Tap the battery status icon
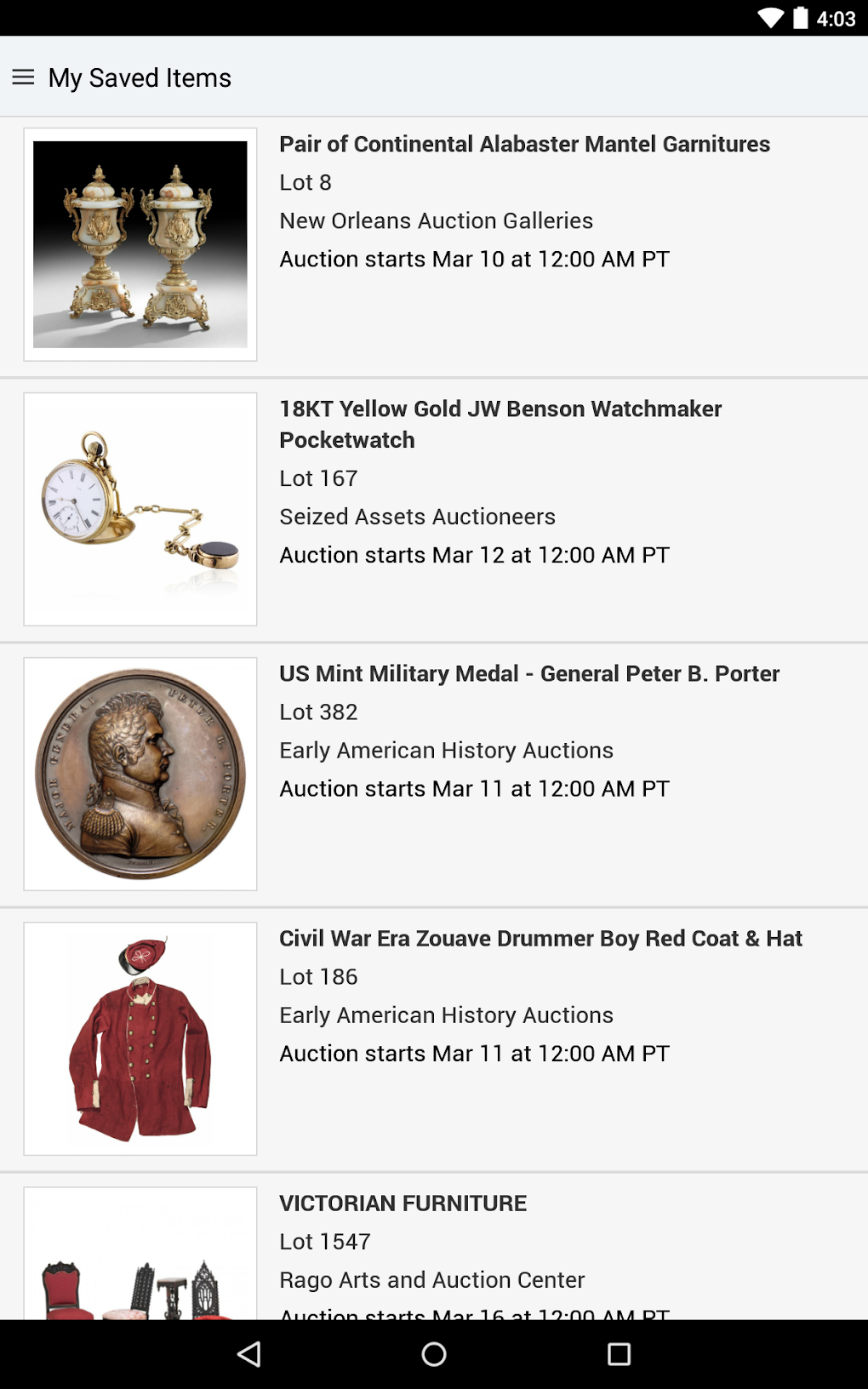 800,18
